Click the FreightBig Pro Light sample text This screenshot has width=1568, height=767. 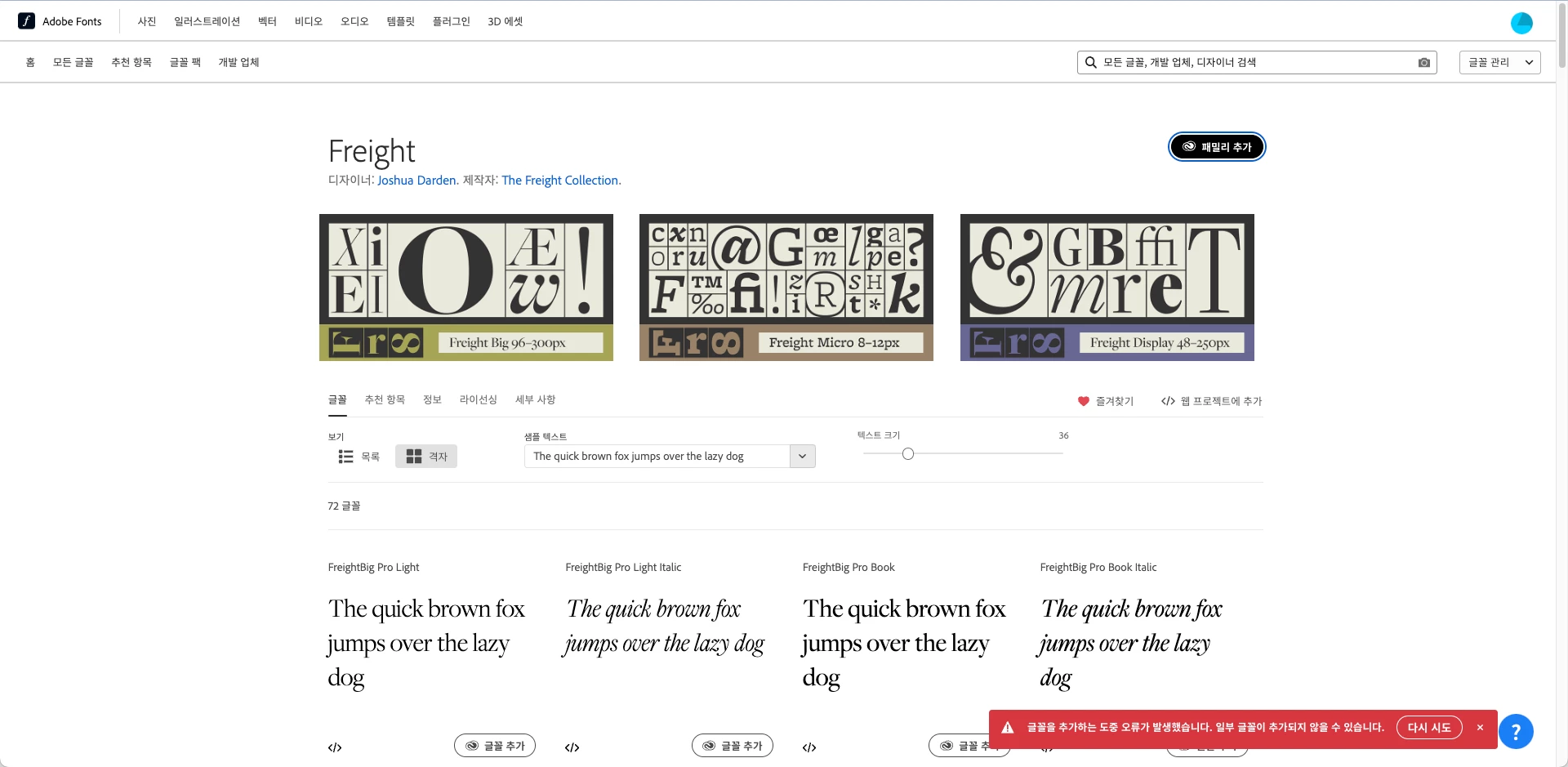[426, 643]
